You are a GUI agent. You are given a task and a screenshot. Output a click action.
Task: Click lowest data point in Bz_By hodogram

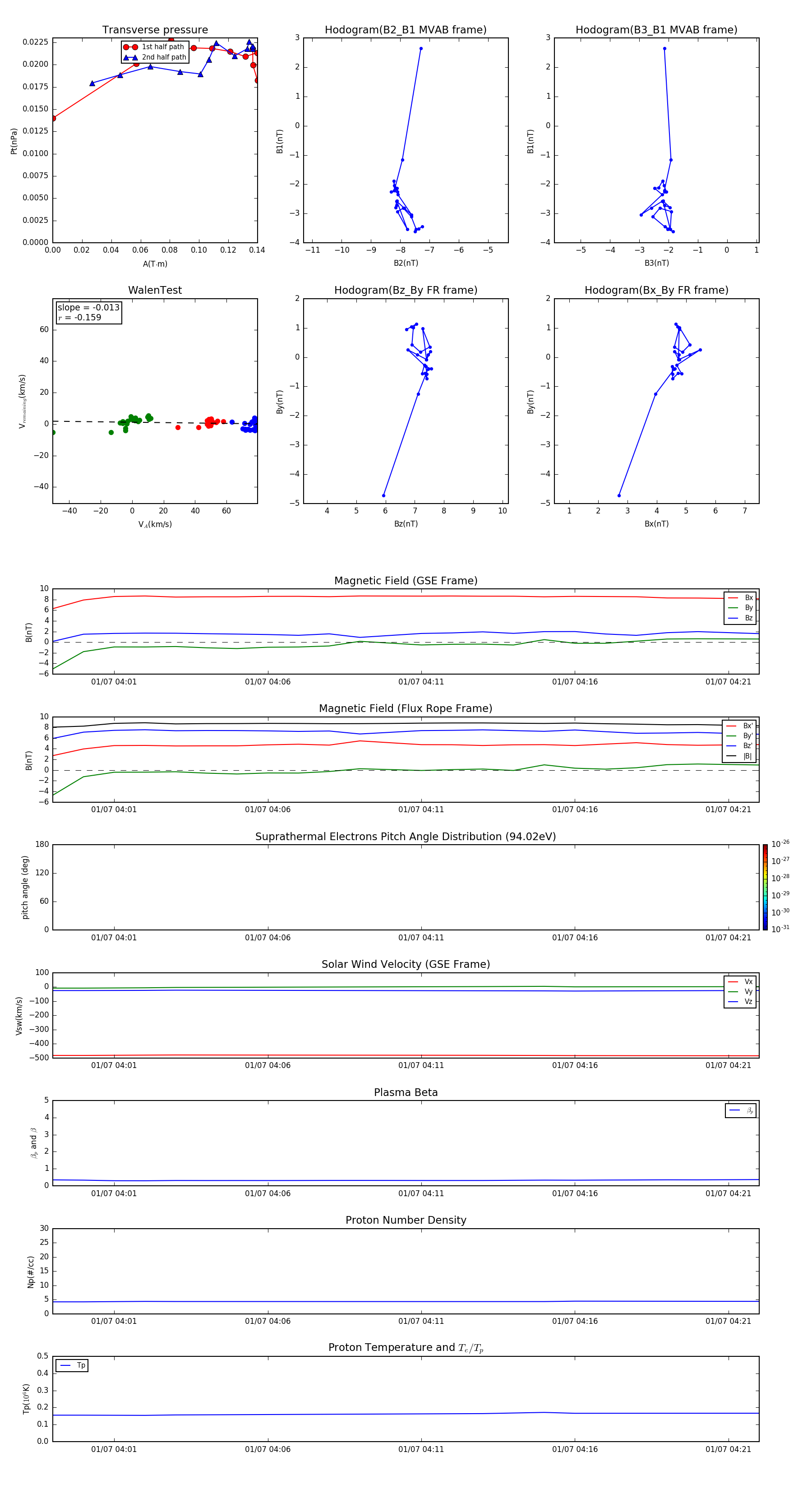(x=383, y=495)
